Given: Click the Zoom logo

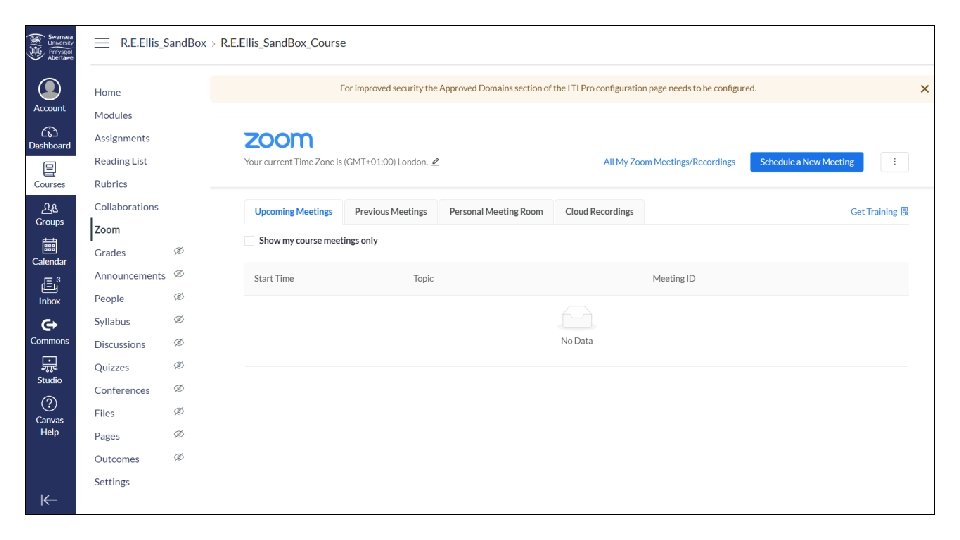Looking at the screenshot, I should click(279, 140).
